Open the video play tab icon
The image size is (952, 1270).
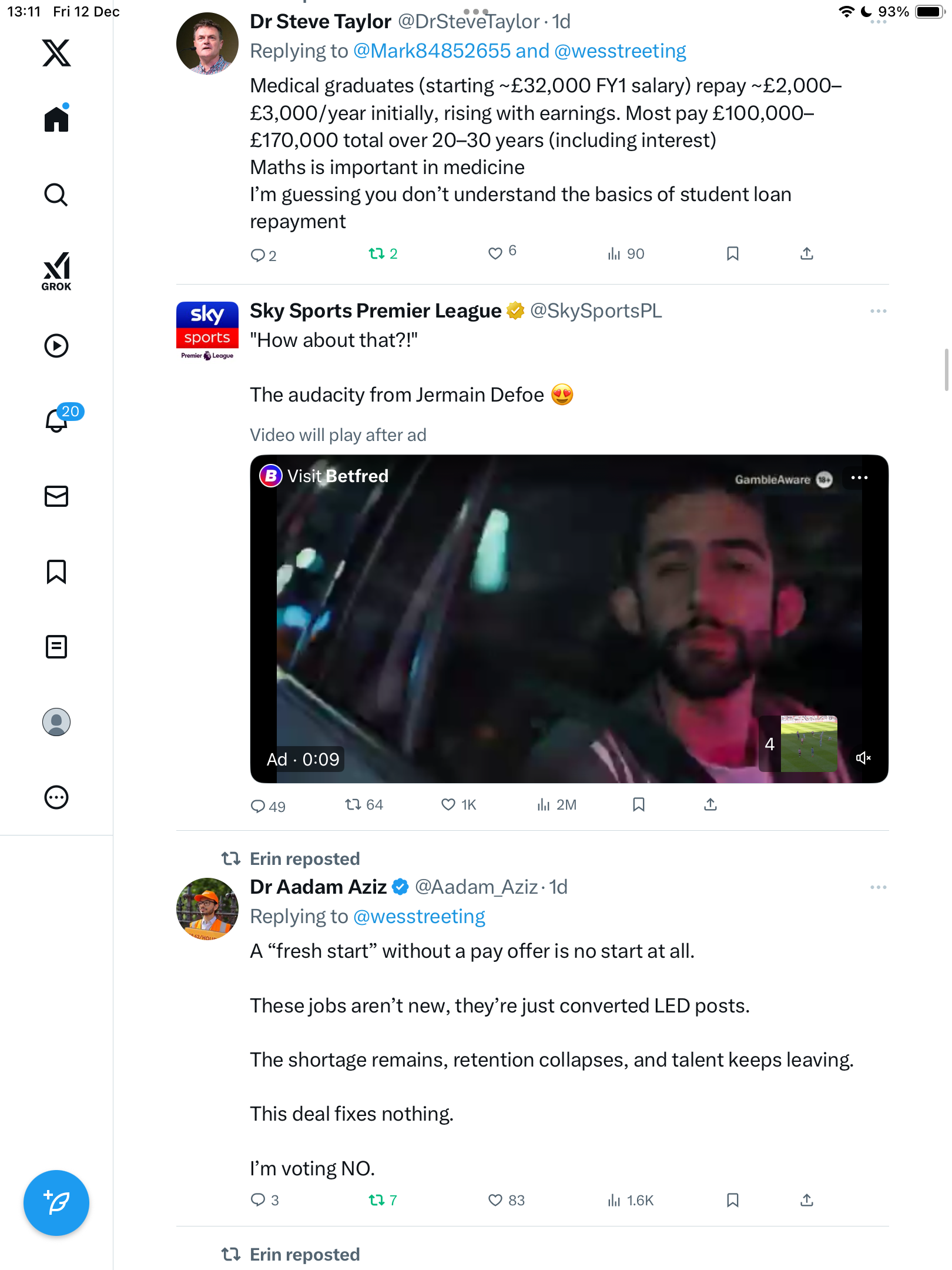coord(56,346)
